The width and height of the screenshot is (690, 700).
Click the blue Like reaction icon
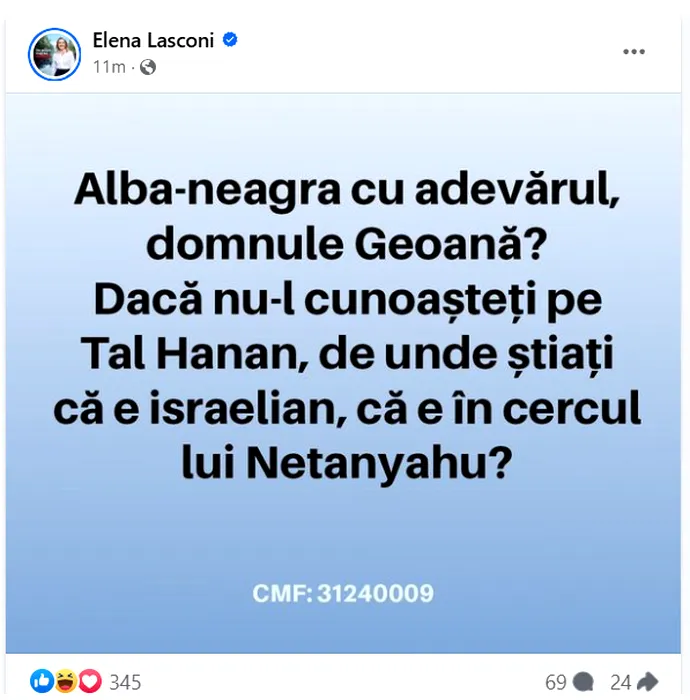point(42,682)
